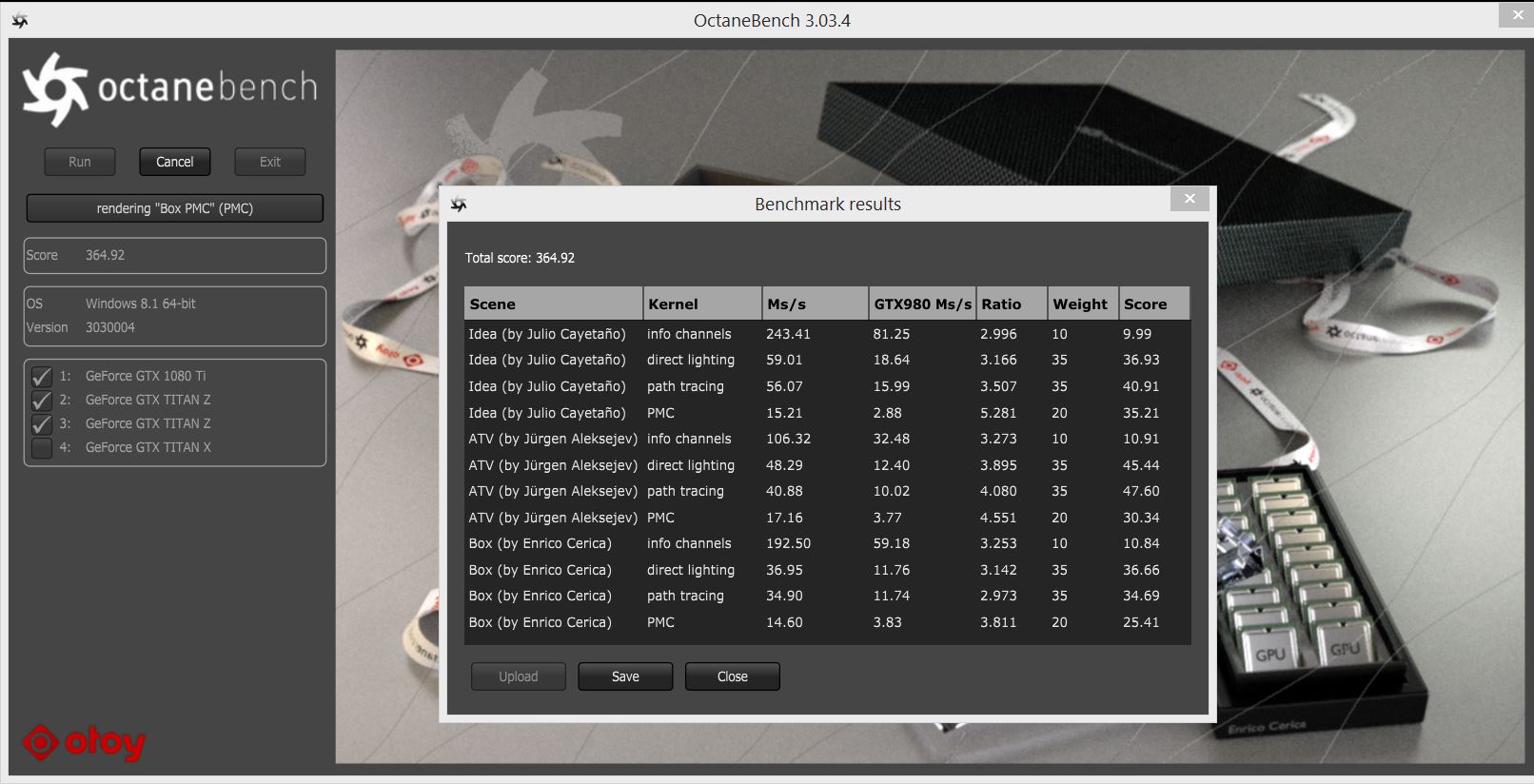Image resolution: width=1534 pixels, height=784 pixels.
Task: Select the ATV info channels scene cell
Action: [x=553, y=439]
